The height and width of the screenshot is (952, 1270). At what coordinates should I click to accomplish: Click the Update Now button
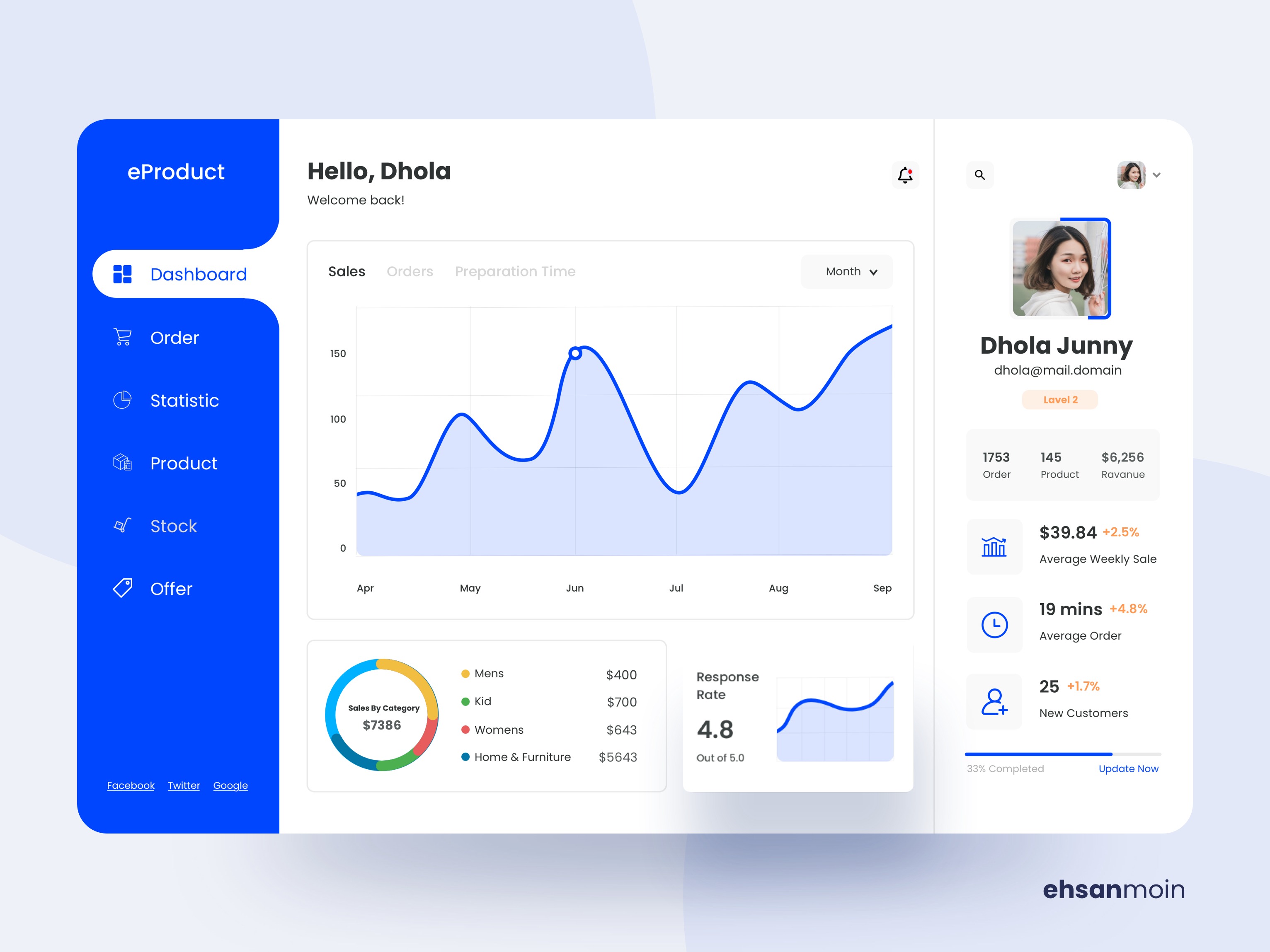coord(1128,768)
